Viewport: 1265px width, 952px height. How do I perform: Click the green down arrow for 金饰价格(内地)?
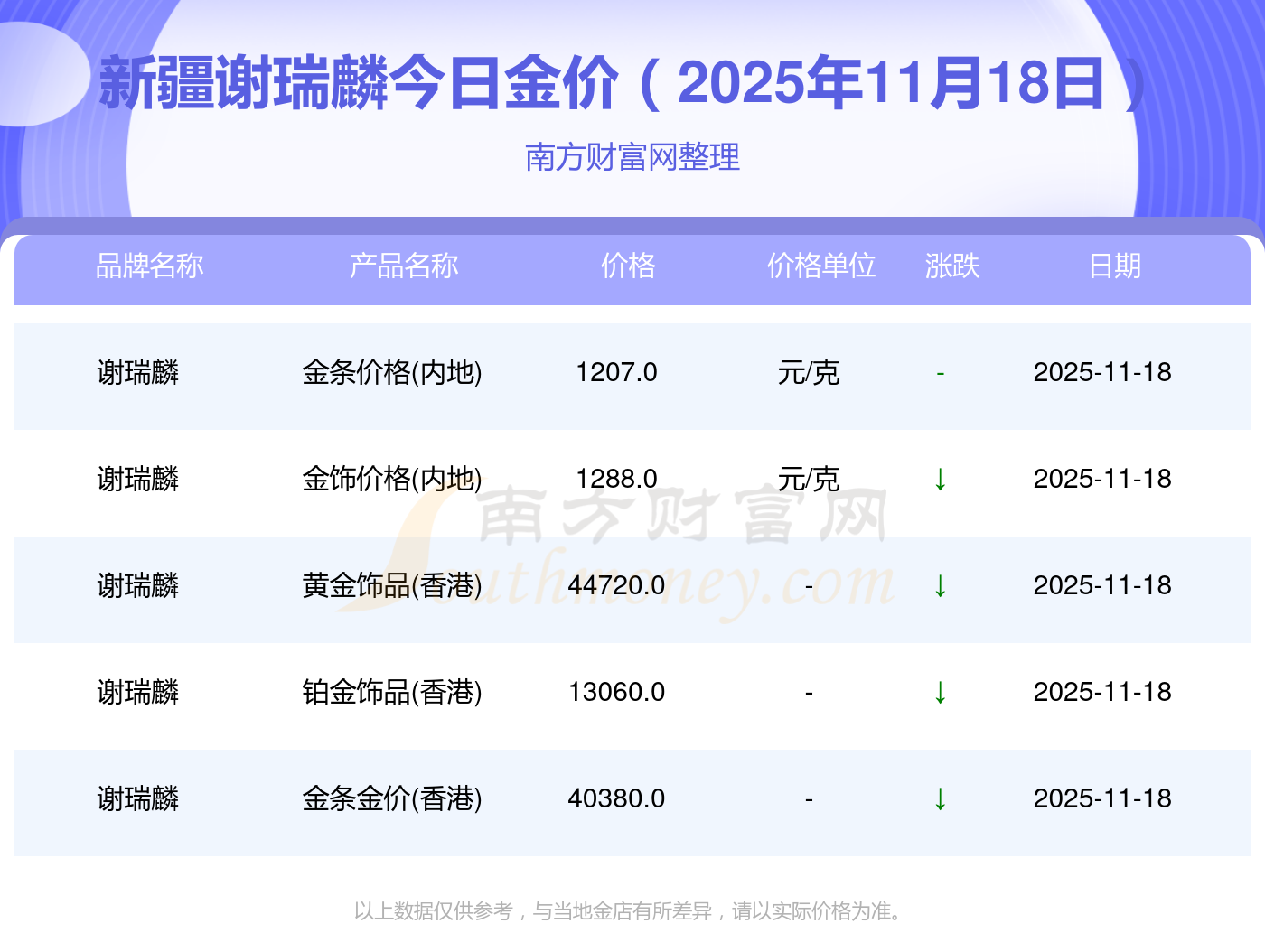pos(940,479)
